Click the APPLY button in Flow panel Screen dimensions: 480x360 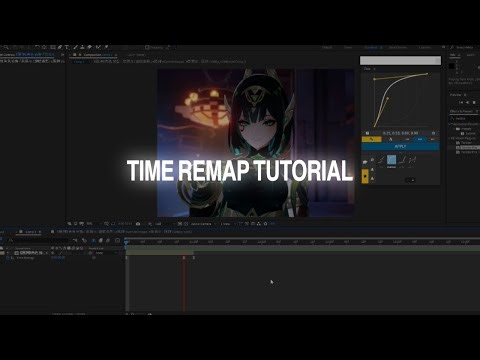pos(400,146)
